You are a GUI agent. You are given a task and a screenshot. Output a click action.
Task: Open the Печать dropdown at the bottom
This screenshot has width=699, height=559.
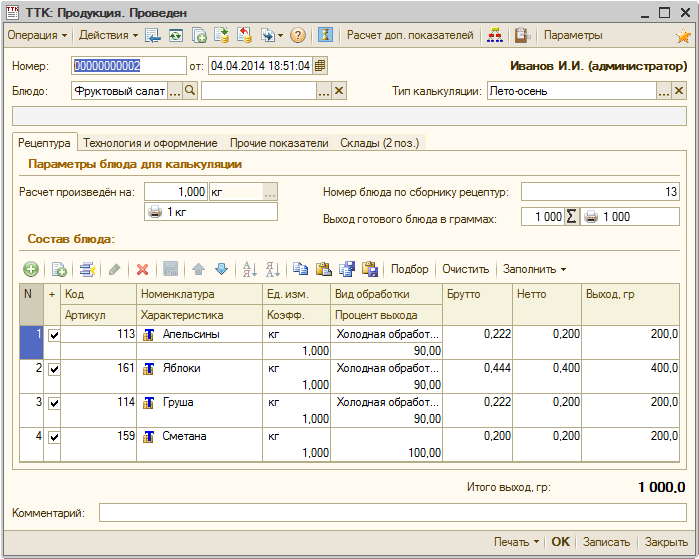516,542
